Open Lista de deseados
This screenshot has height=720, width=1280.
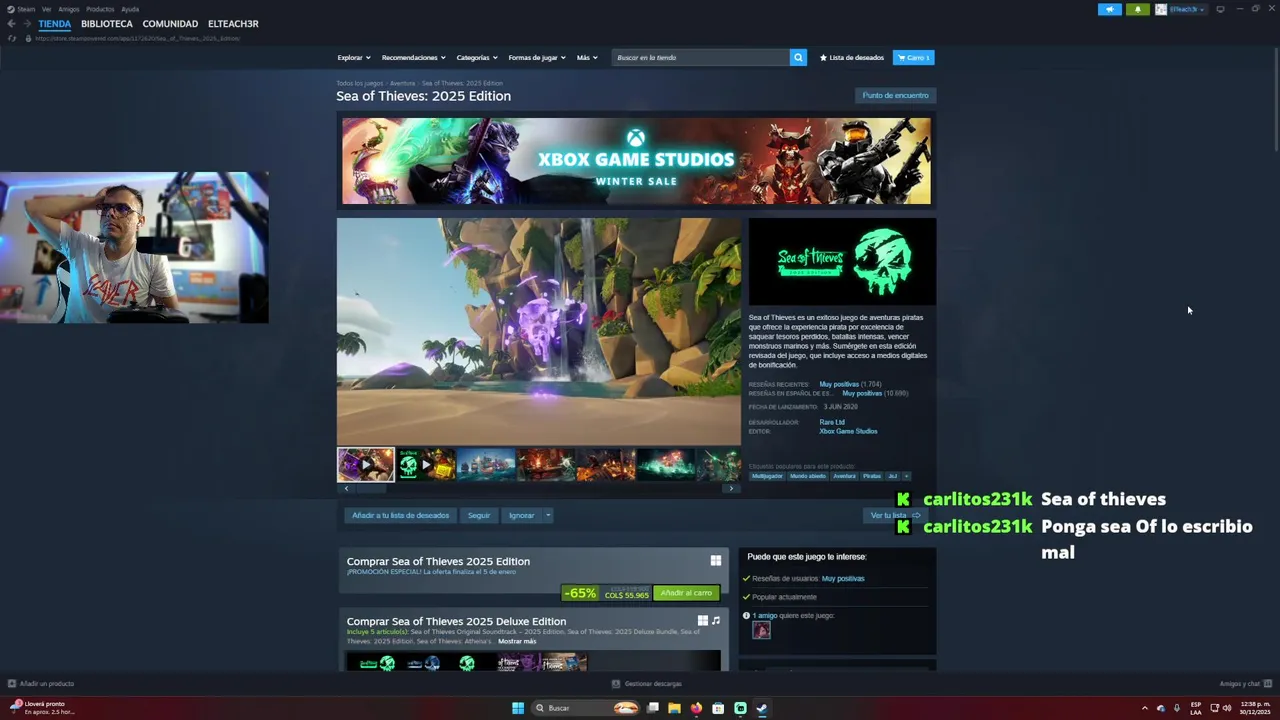tap(852, 58)
